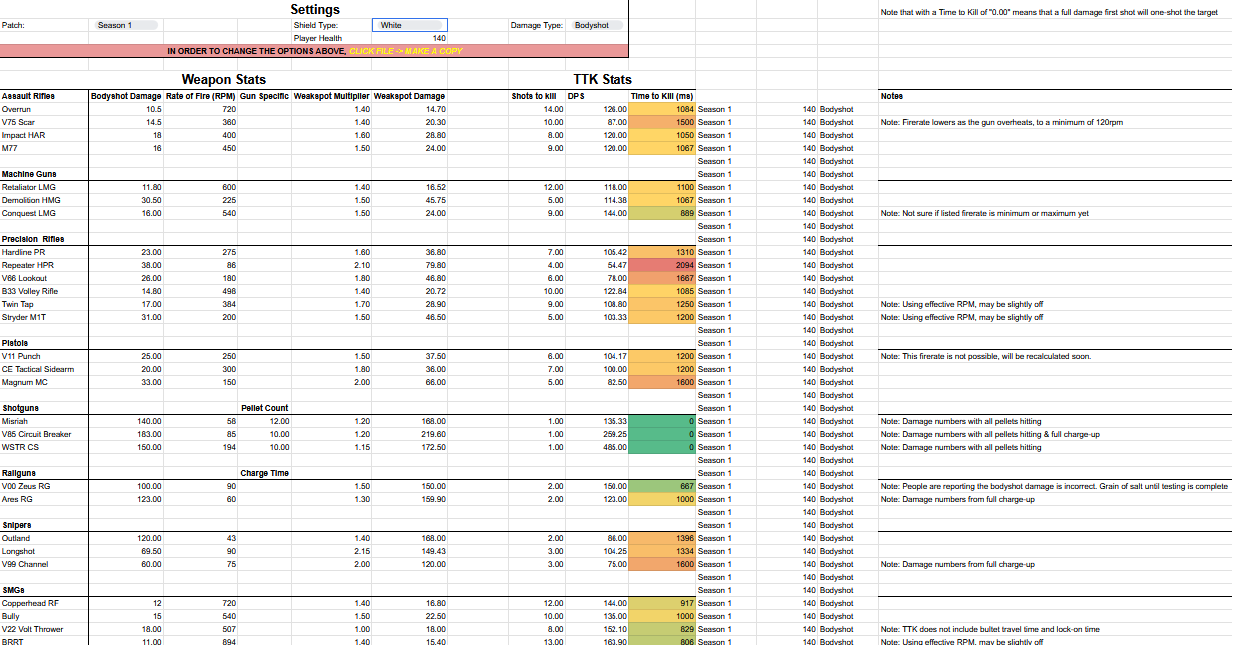This screenshot has width=1233, height=646.
Task: Click the Gun Specific column header
Action: (x=265, y=96)
